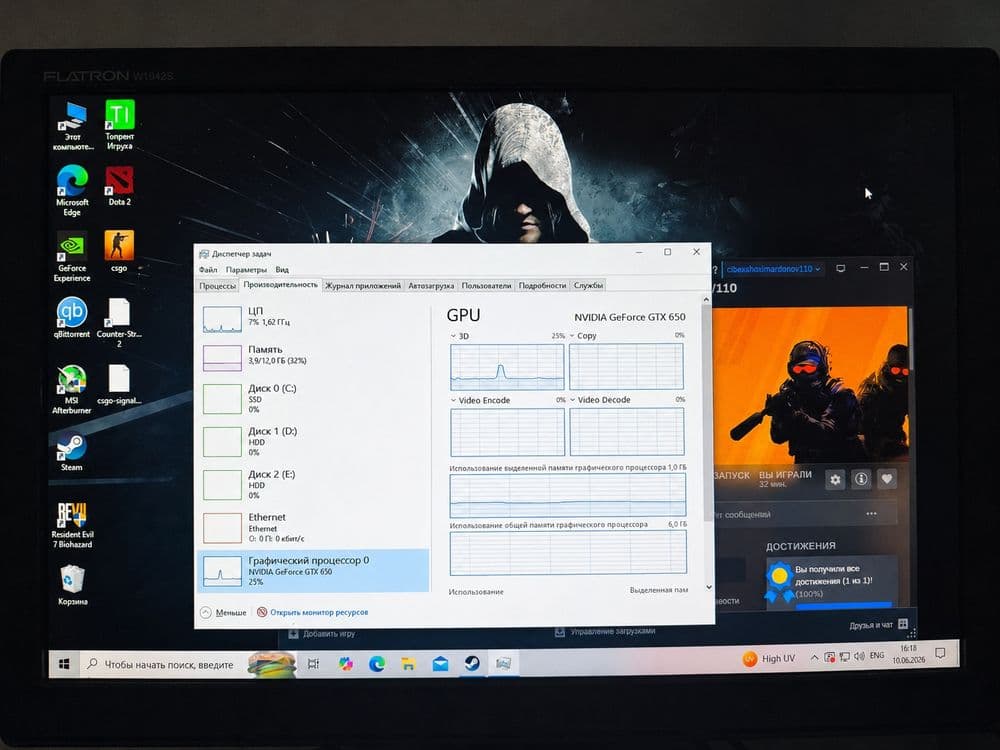Open Steam game settings gear icon
Viewport: 1000px width, 750px height.
[x=835, y=480]
